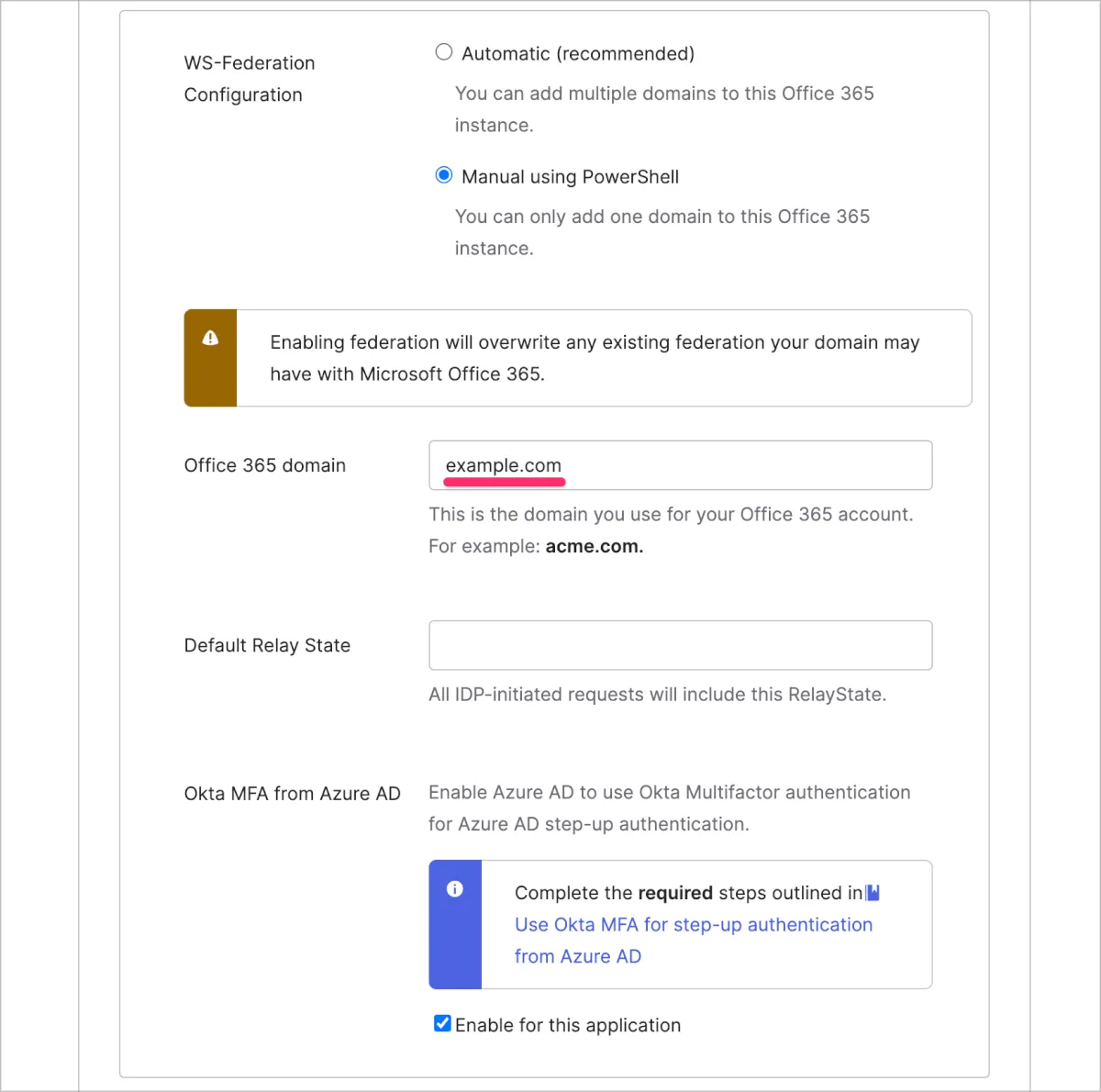The height and width of the screenshot is (1092, 1101).
Task: Click the "Default Relay State" field label
Action: [267, 645]
